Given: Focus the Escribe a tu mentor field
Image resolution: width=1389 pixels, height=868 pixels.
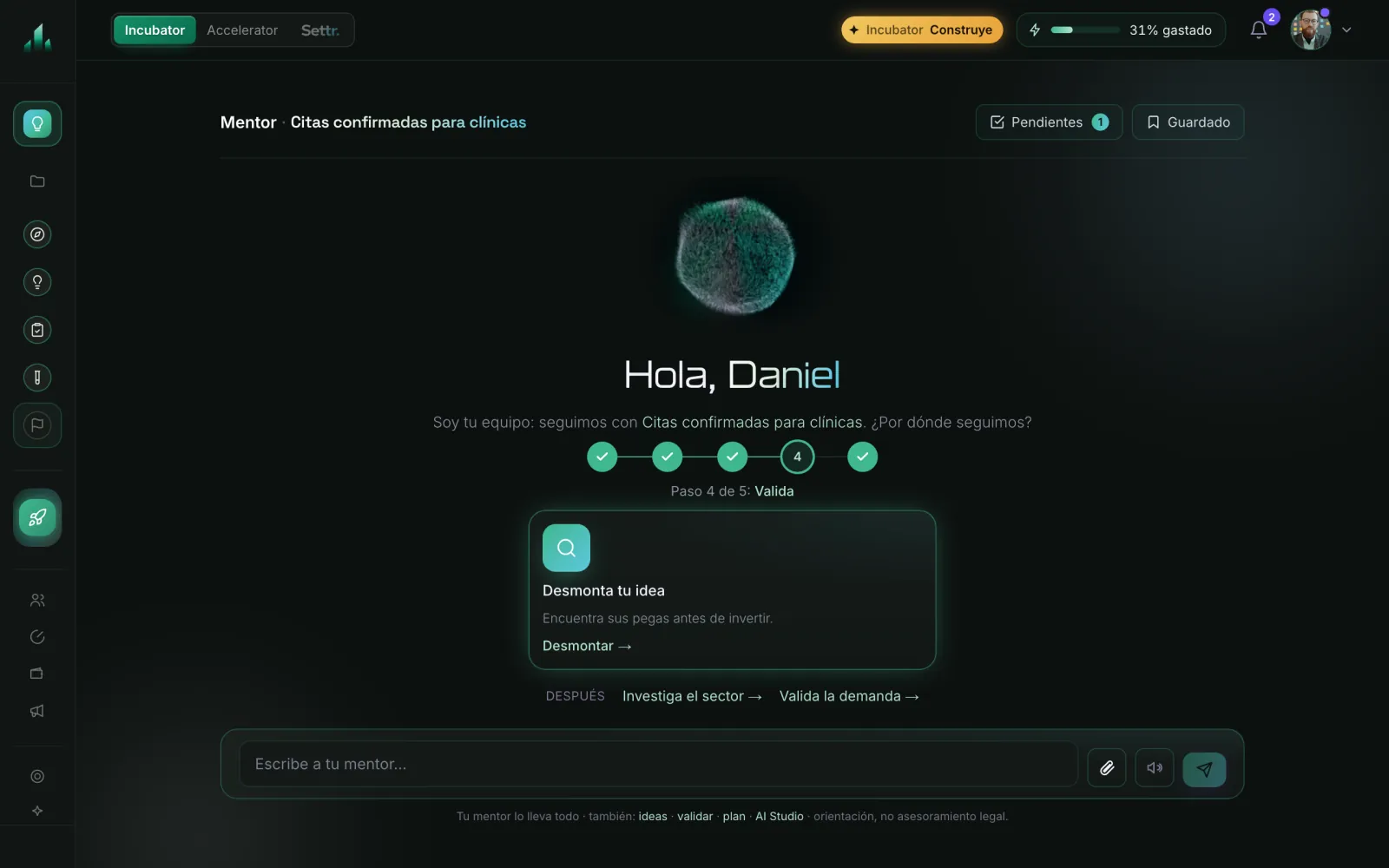Looking at the screenshot, I should [x=658, y=764].
